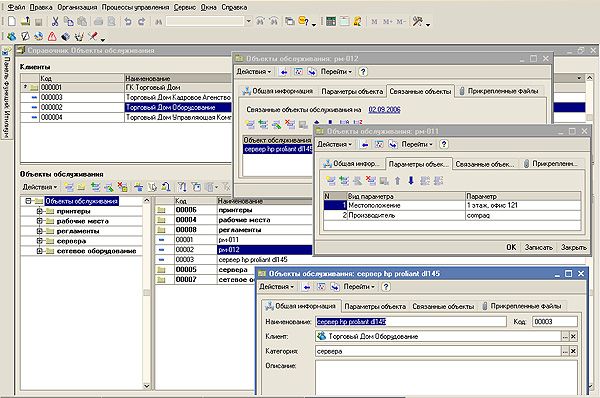Click the Наименование input field
This screenshot has height=398, width=600.
tap(411, 322)
